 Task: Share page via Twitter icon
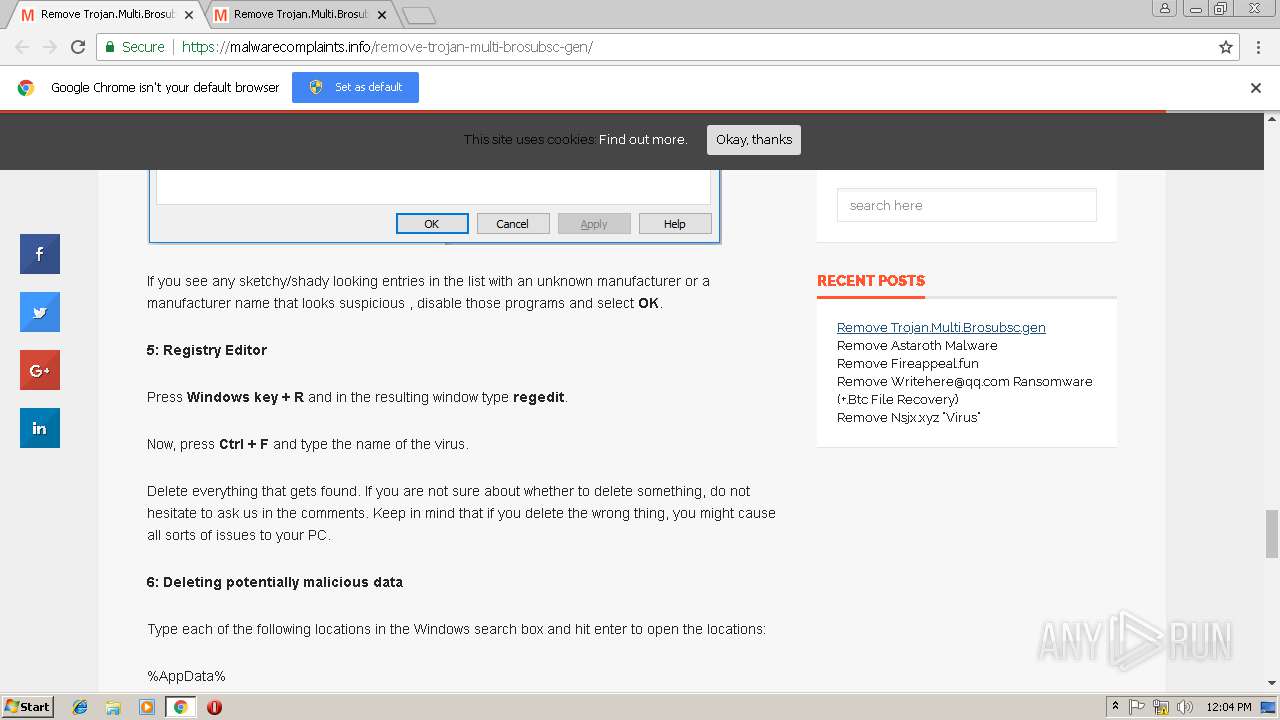40,312
